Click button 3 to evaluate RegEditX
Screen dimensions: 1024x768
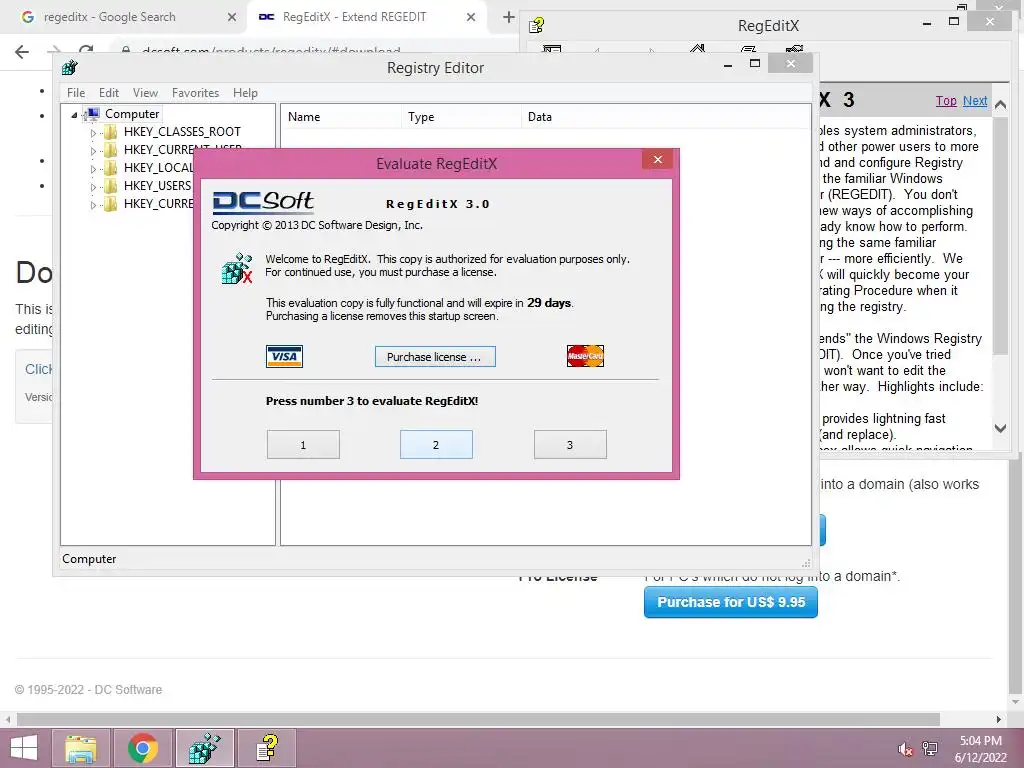[x=569, y=445]
